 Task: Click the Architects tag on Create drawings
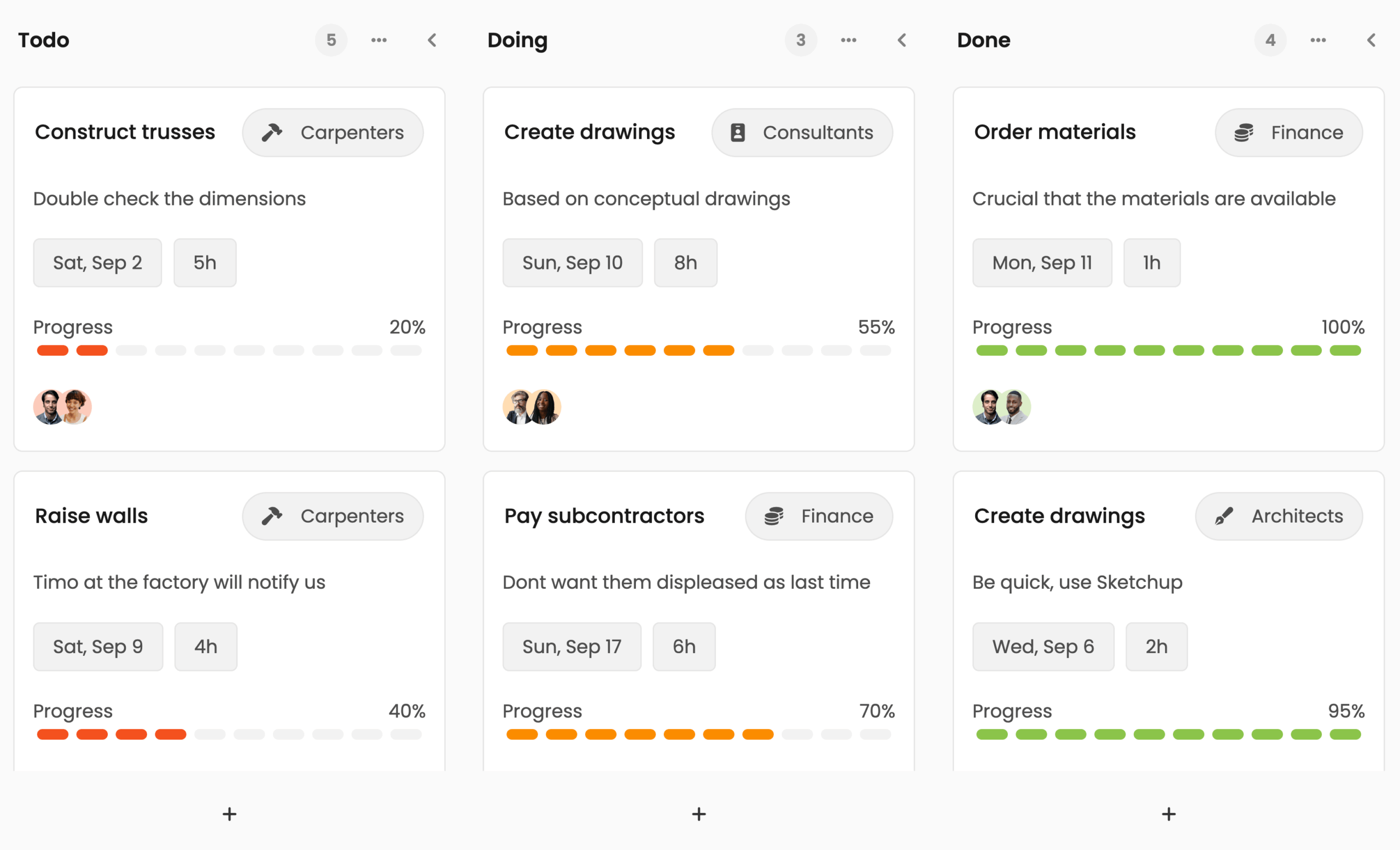(1279, 515)
